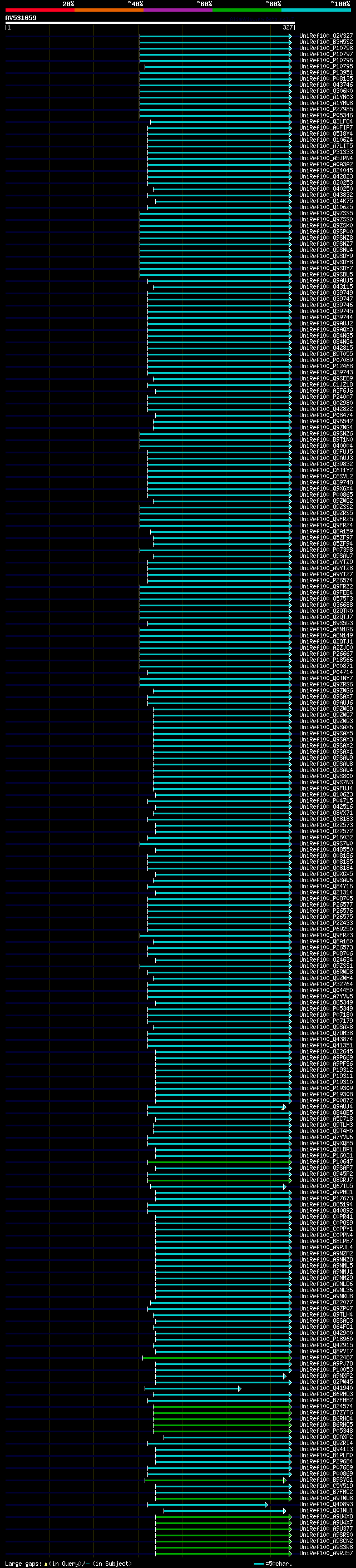The height and width of the screenshot is (1568, 356).
Task: Select hit label UniRef100_B3H5S2
Action: point(325,42)
